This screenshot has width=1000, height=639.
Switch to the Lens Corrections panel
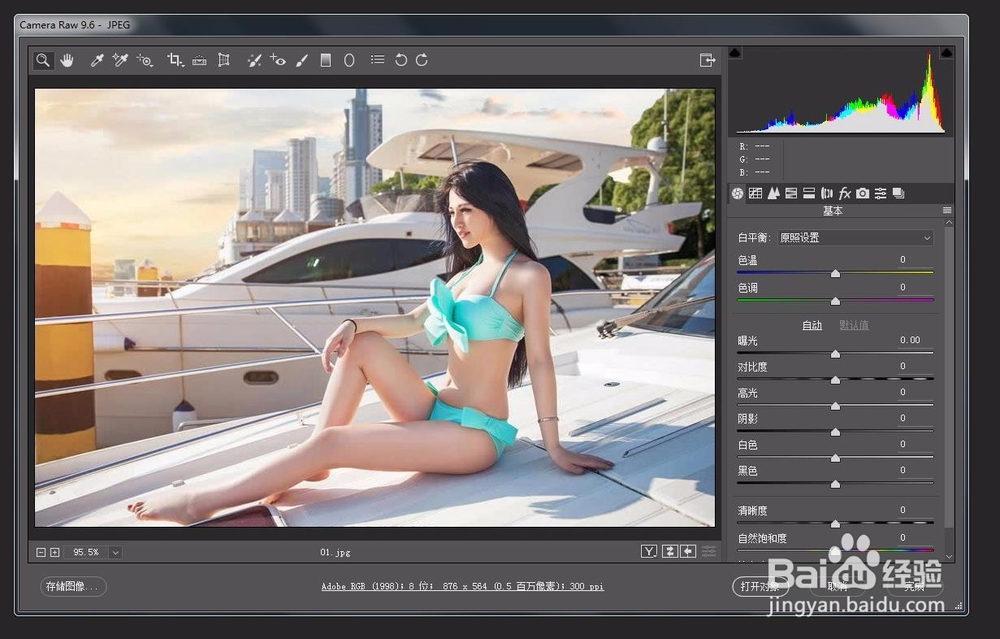(x=826, y=193)
